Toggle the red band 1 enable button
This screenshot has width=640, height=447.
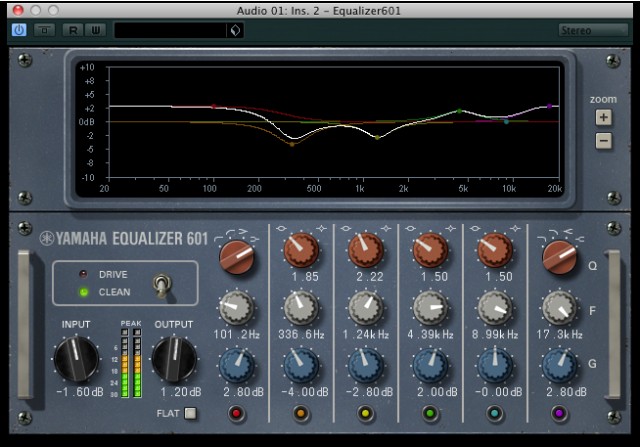pyautogui.click(x=237, y=412)
